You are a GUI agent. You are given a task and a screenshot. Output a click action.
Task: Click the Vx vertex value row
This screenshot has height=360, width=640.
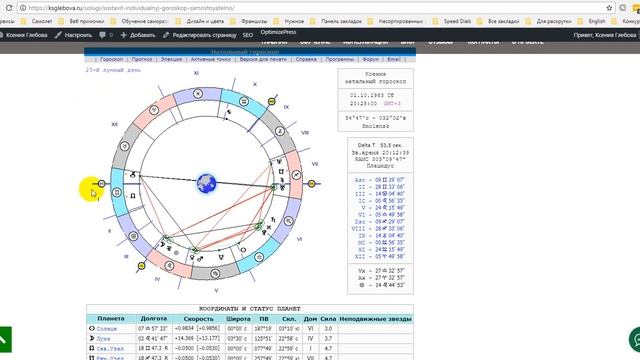(381, 271)
